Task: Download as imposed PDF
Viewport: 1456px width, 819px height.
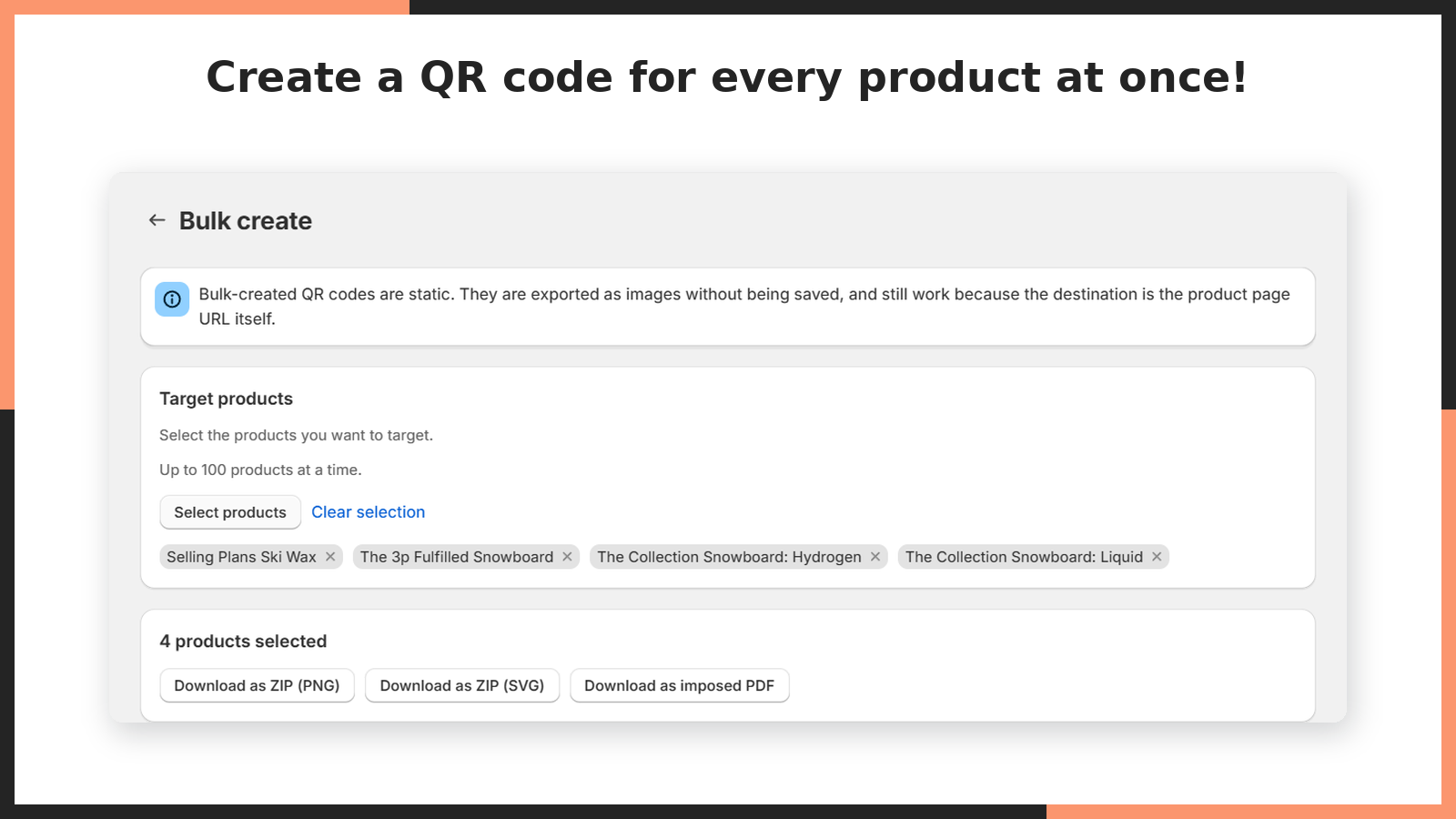Action: tap(680, 686)
